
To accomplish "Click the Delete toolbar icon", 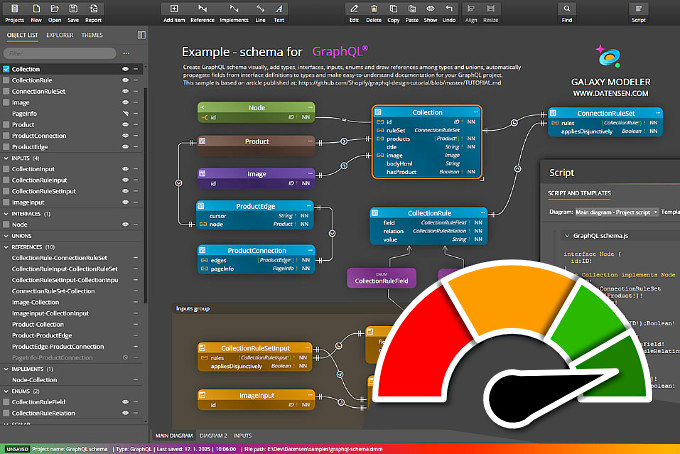I will coord(374,13).
